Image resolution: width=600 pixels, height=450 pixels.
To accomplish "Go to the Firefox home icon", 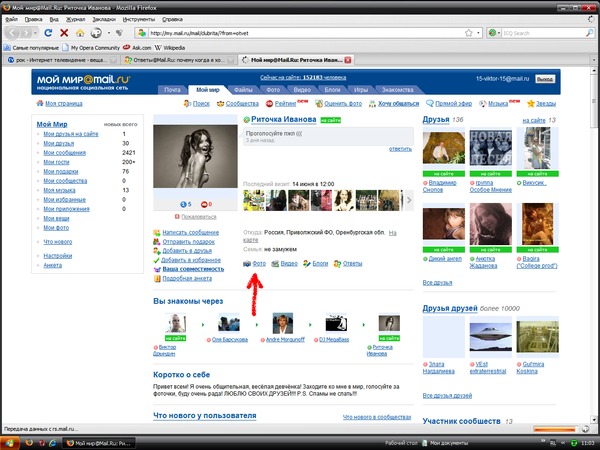I will pyautogui.click(x=80, y=33).
